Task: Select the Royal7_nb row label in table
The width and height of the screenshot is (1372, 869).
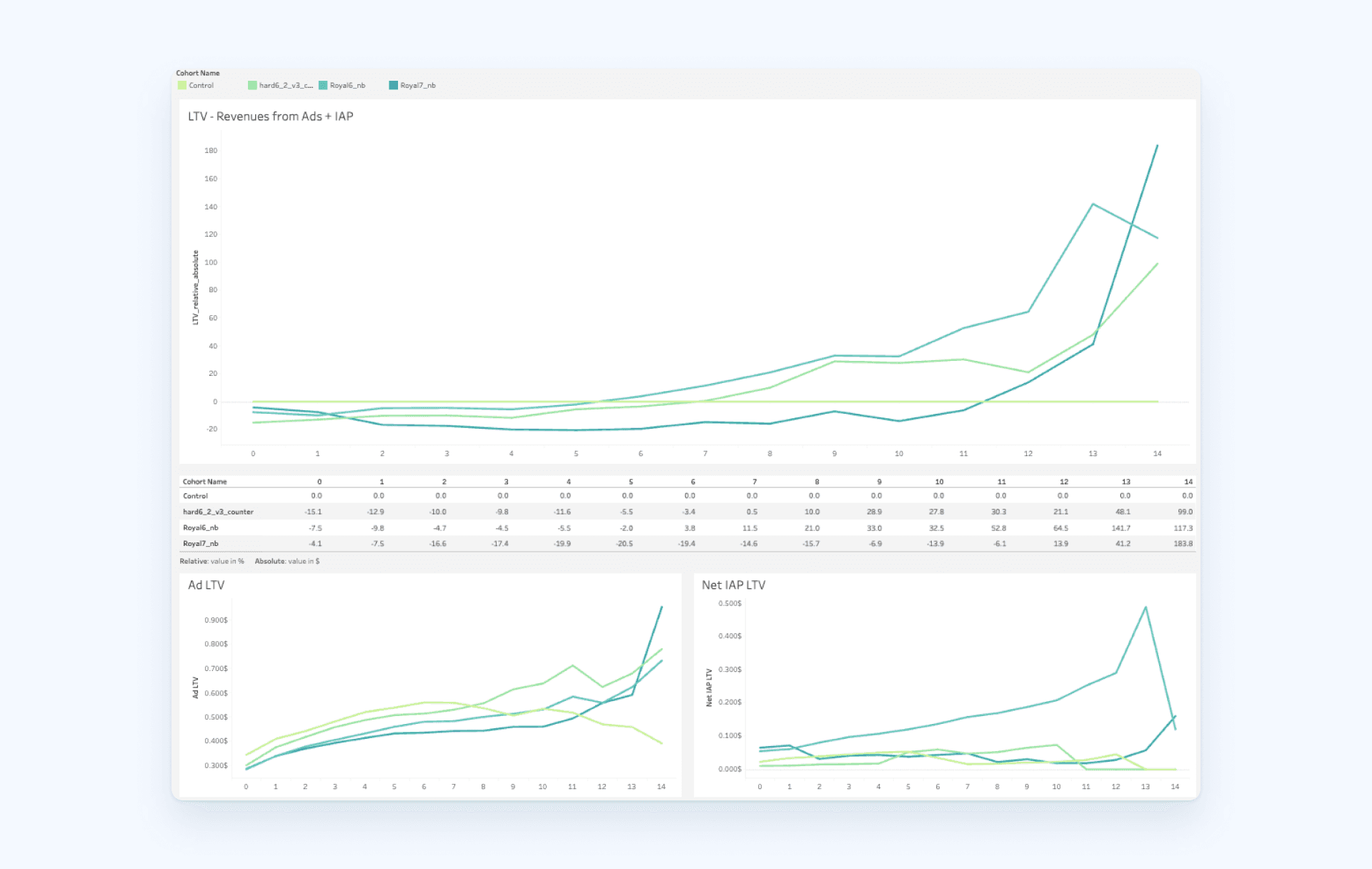Action: coord(200,544)
